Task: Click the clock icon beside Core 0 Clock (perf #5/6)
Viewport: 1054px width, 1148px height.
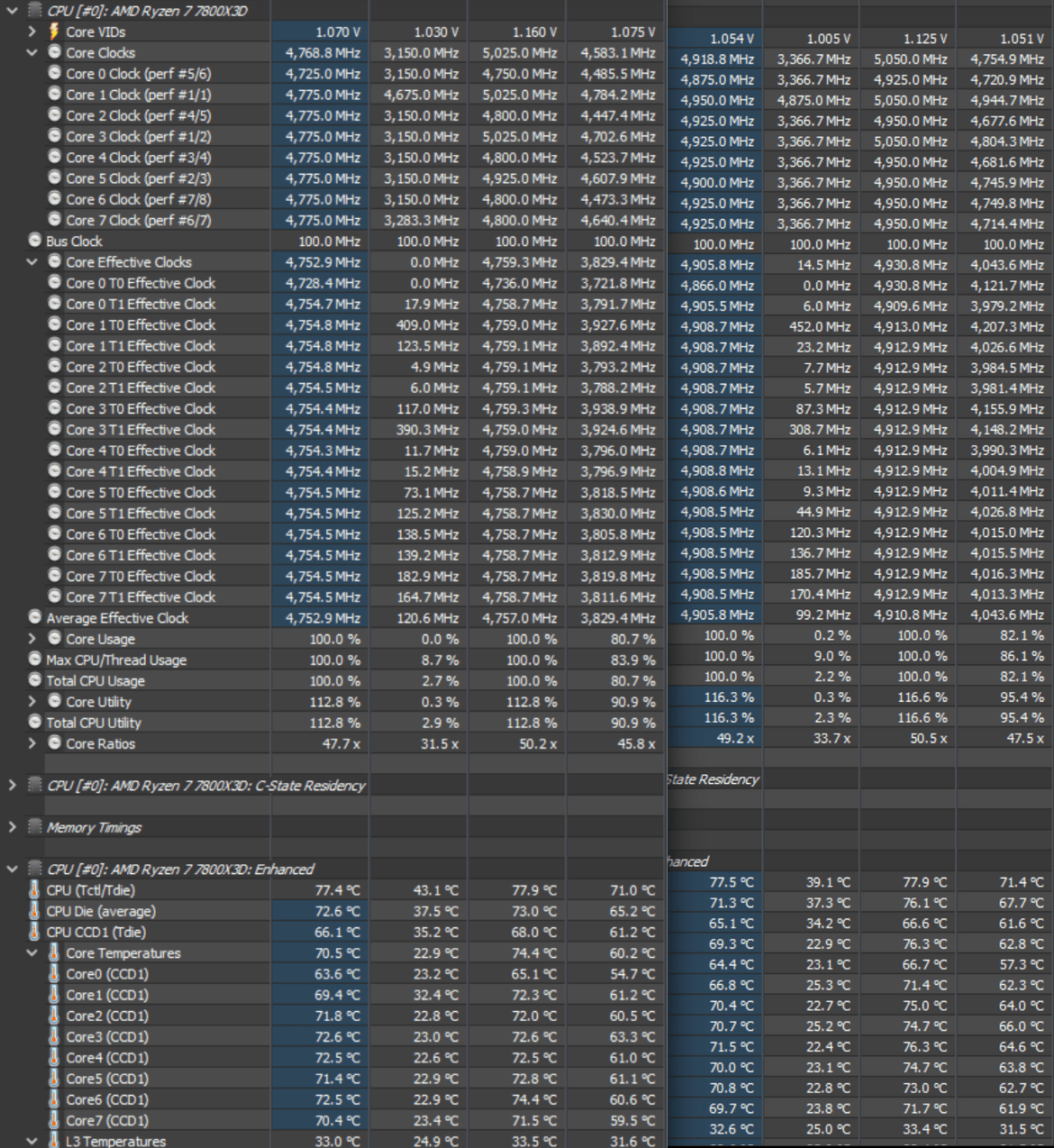Action: (54, 73)
